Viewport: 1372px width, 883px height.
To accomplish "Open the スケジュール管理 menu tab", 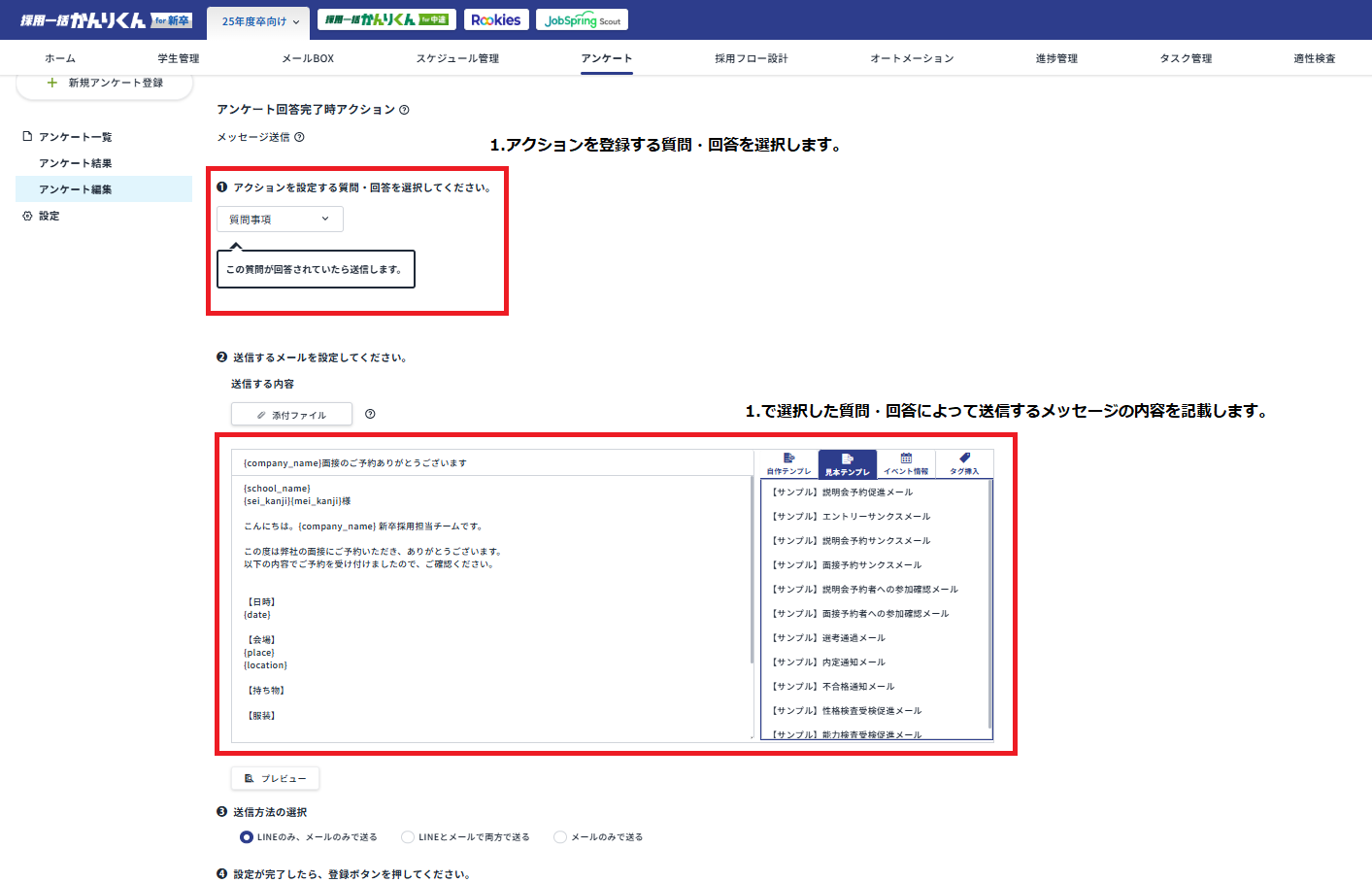I will coord(457,58).
